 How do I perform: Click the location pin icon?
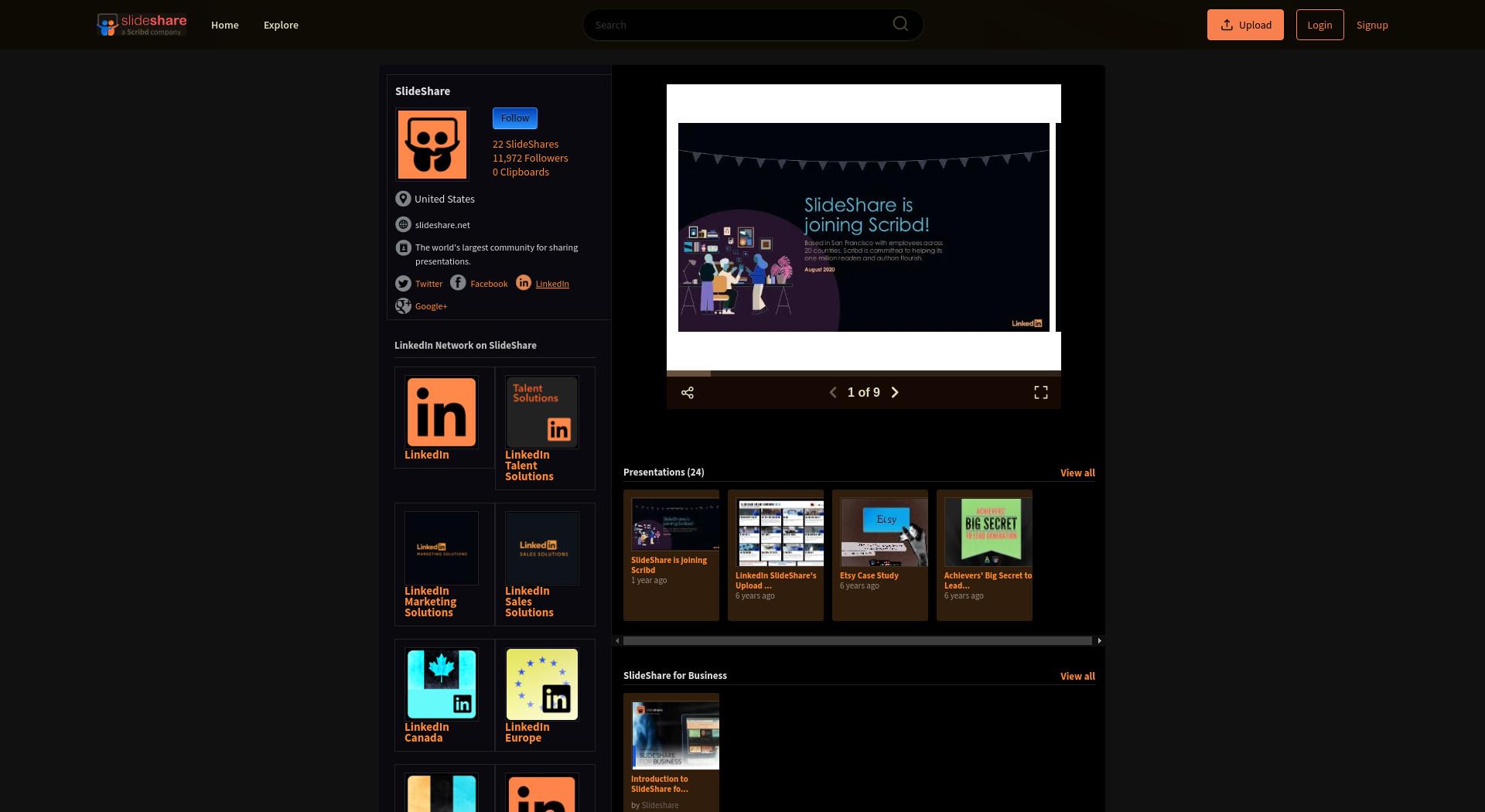(403, 199)
